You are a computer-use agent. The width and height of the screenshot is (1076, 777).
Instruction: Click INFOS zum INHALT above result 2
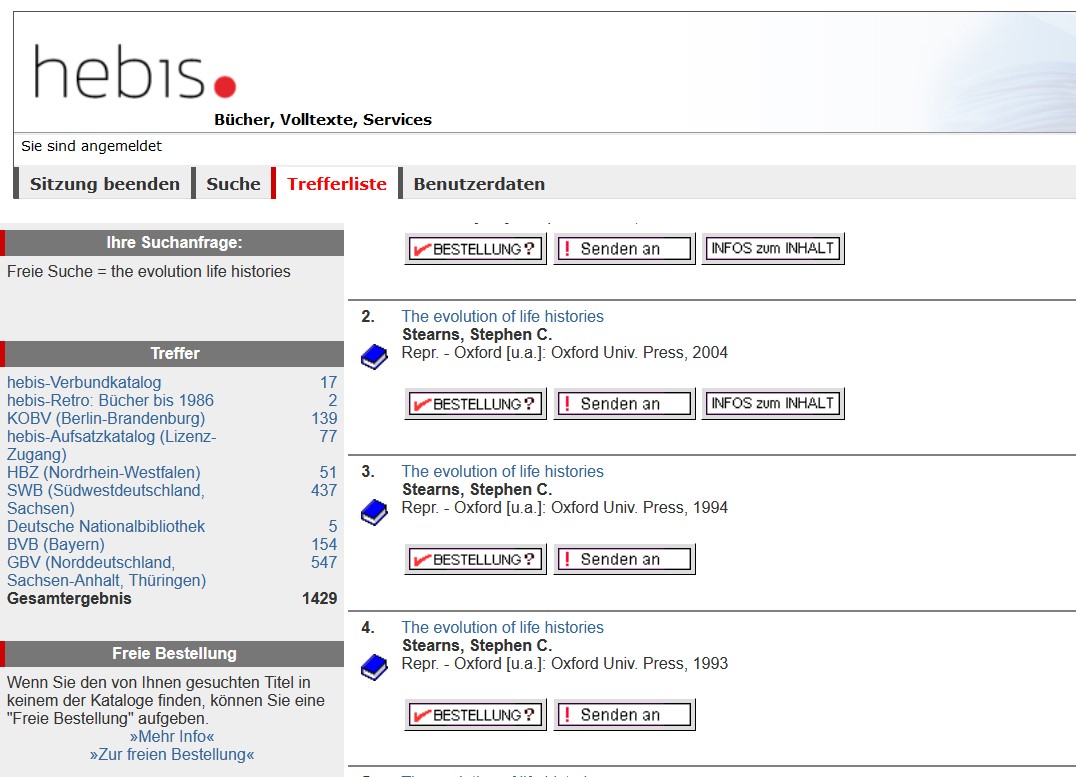point(773,248)
